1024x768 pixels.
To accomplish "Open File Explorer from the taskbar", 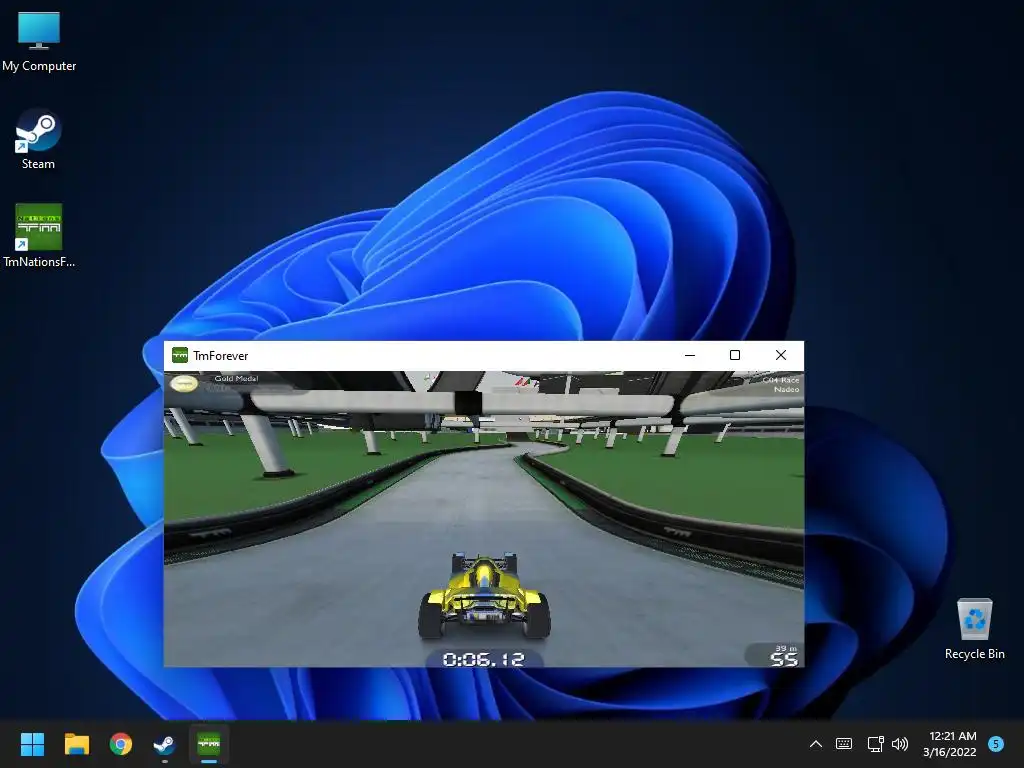I will (x=76, y=744).
